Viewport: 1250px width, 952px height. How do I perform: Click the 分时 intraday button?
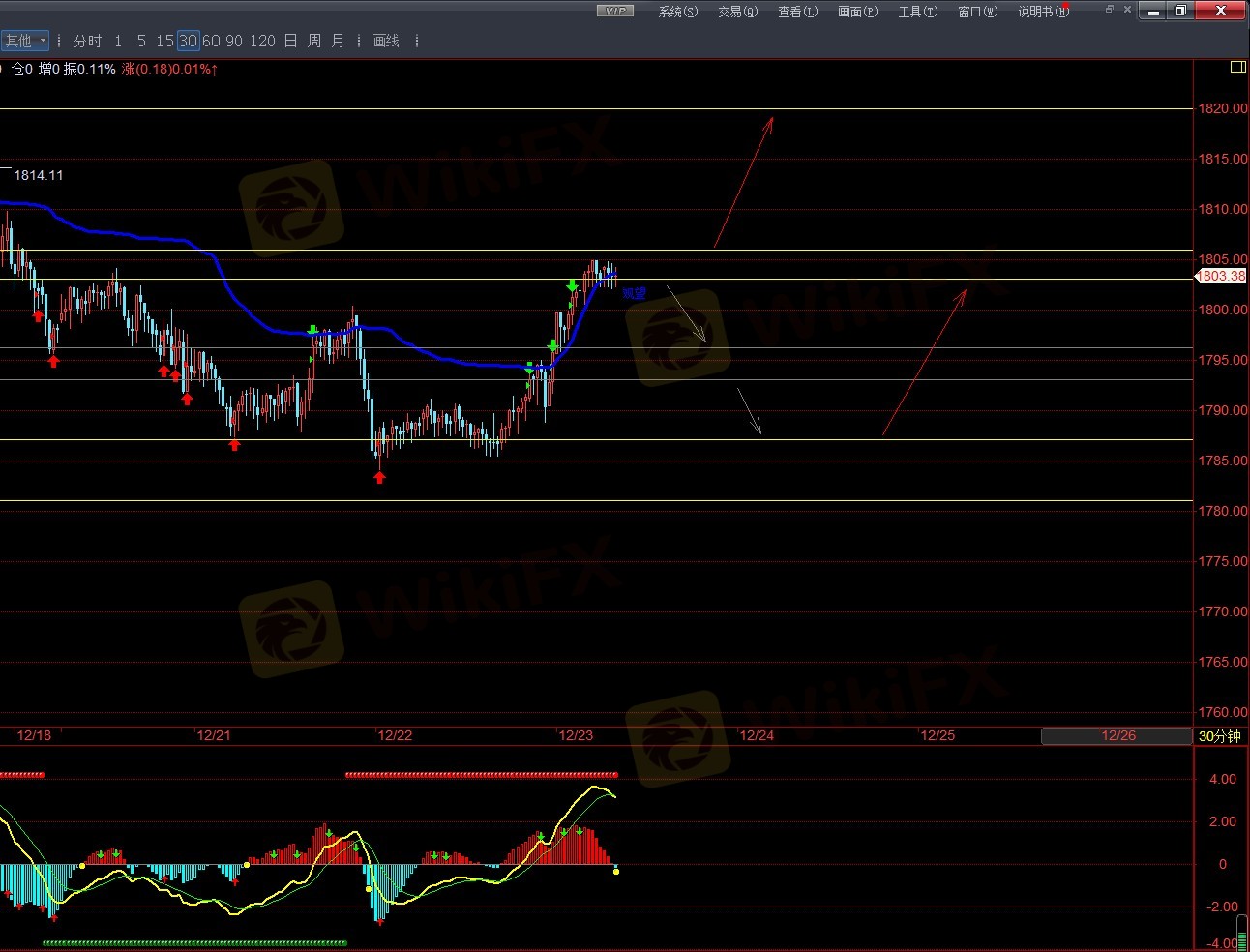tap(87, 41)
